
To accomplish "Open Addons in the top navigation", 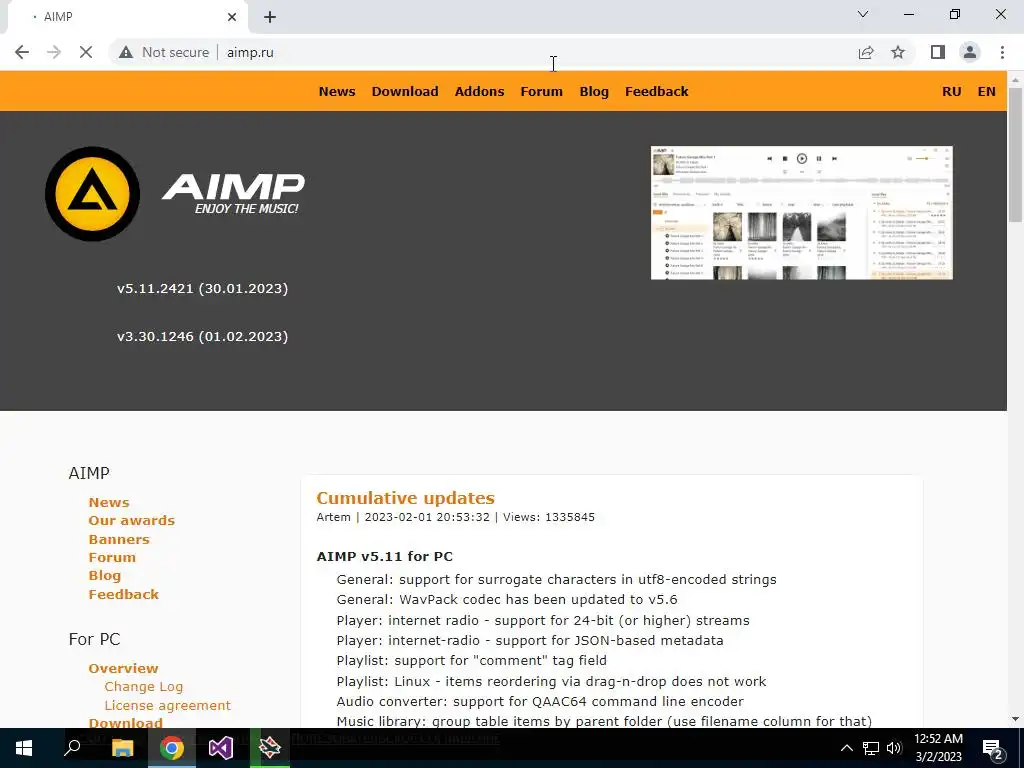I will tap(479, 91).
